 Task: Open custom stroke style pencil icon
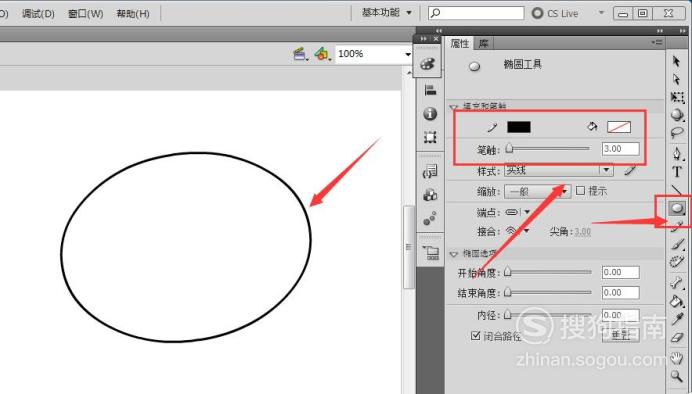coord(630,170)
